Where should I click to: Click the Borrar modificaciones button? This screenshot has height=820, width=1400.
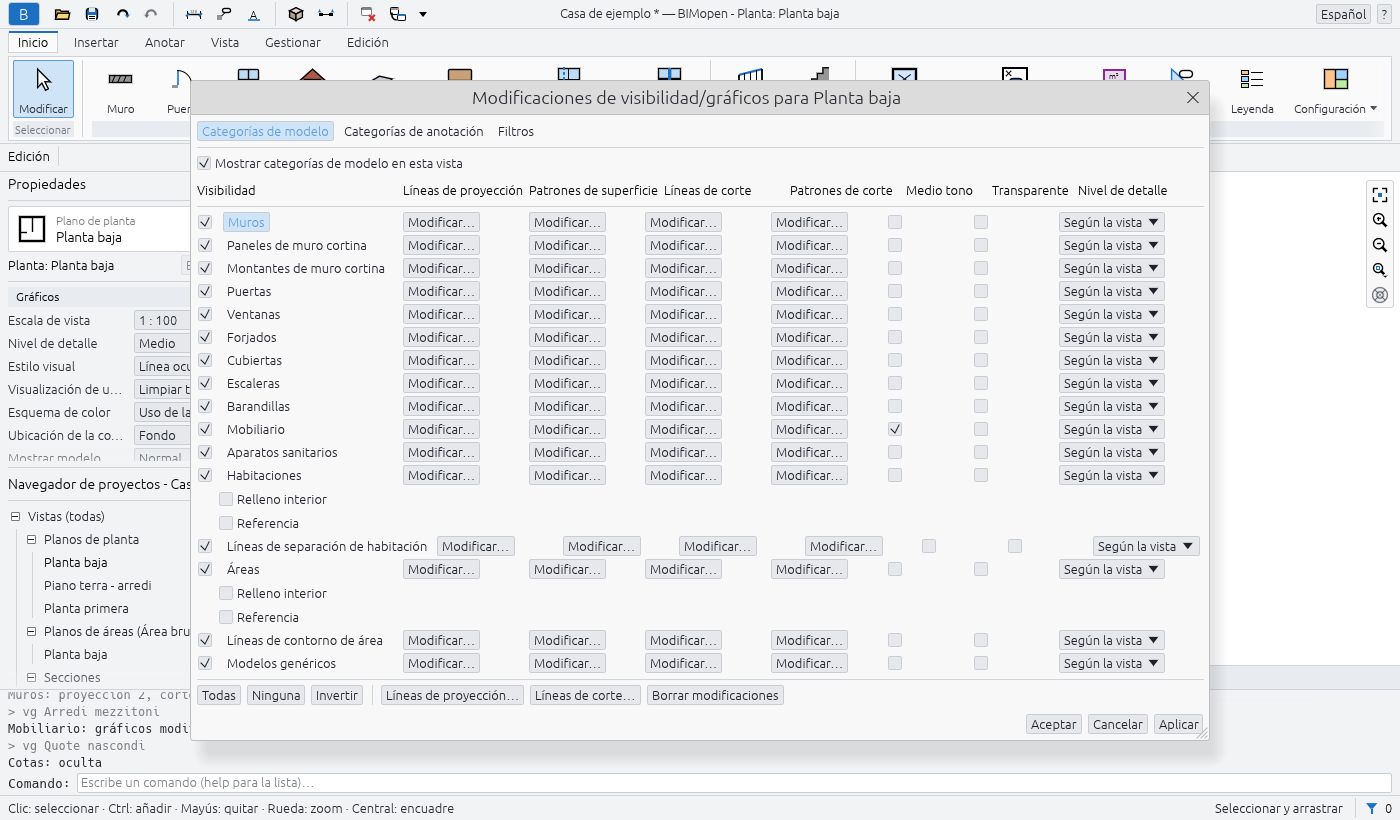(715, 695)
